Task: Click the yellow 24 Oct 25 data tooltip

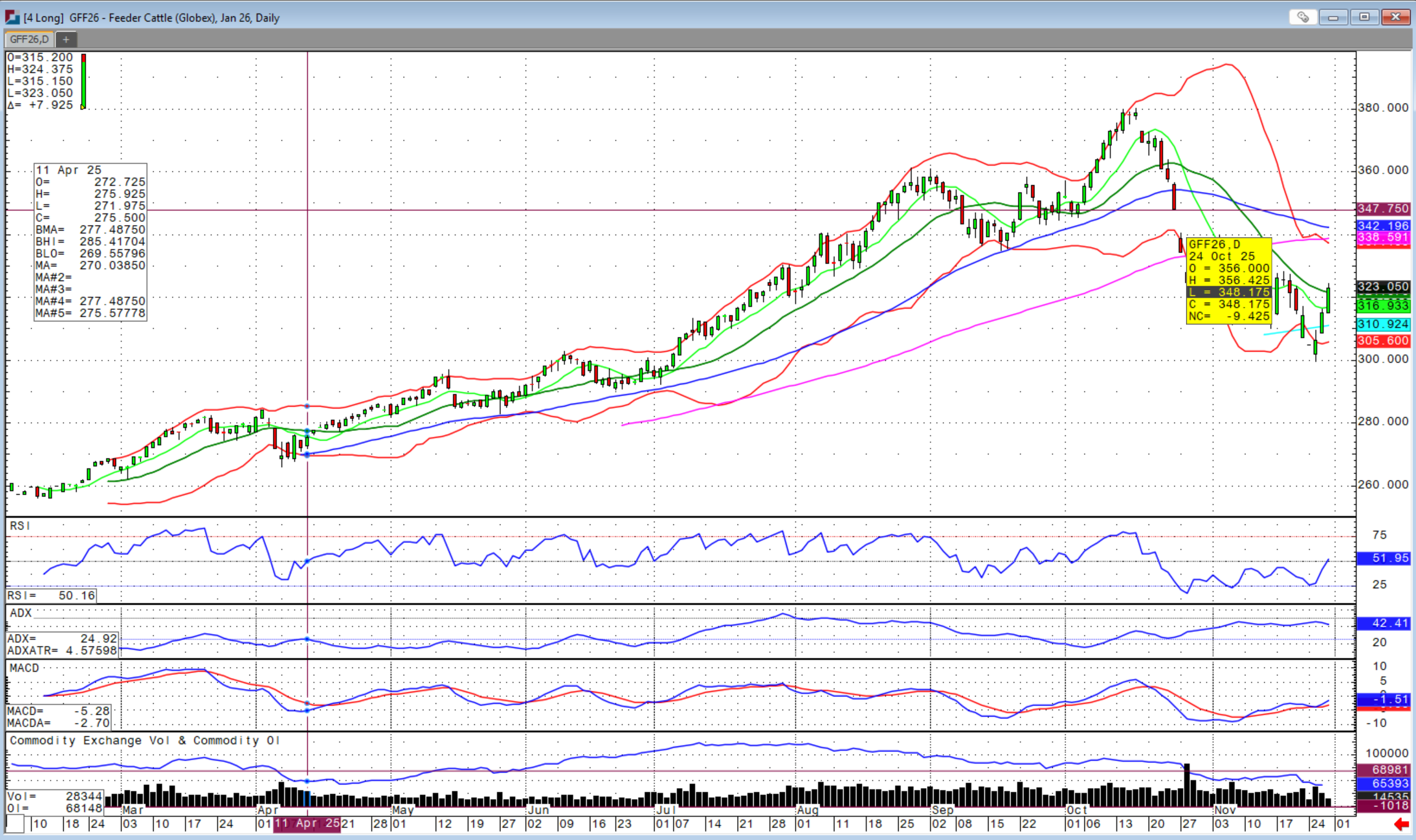Action: (1228, 280)
